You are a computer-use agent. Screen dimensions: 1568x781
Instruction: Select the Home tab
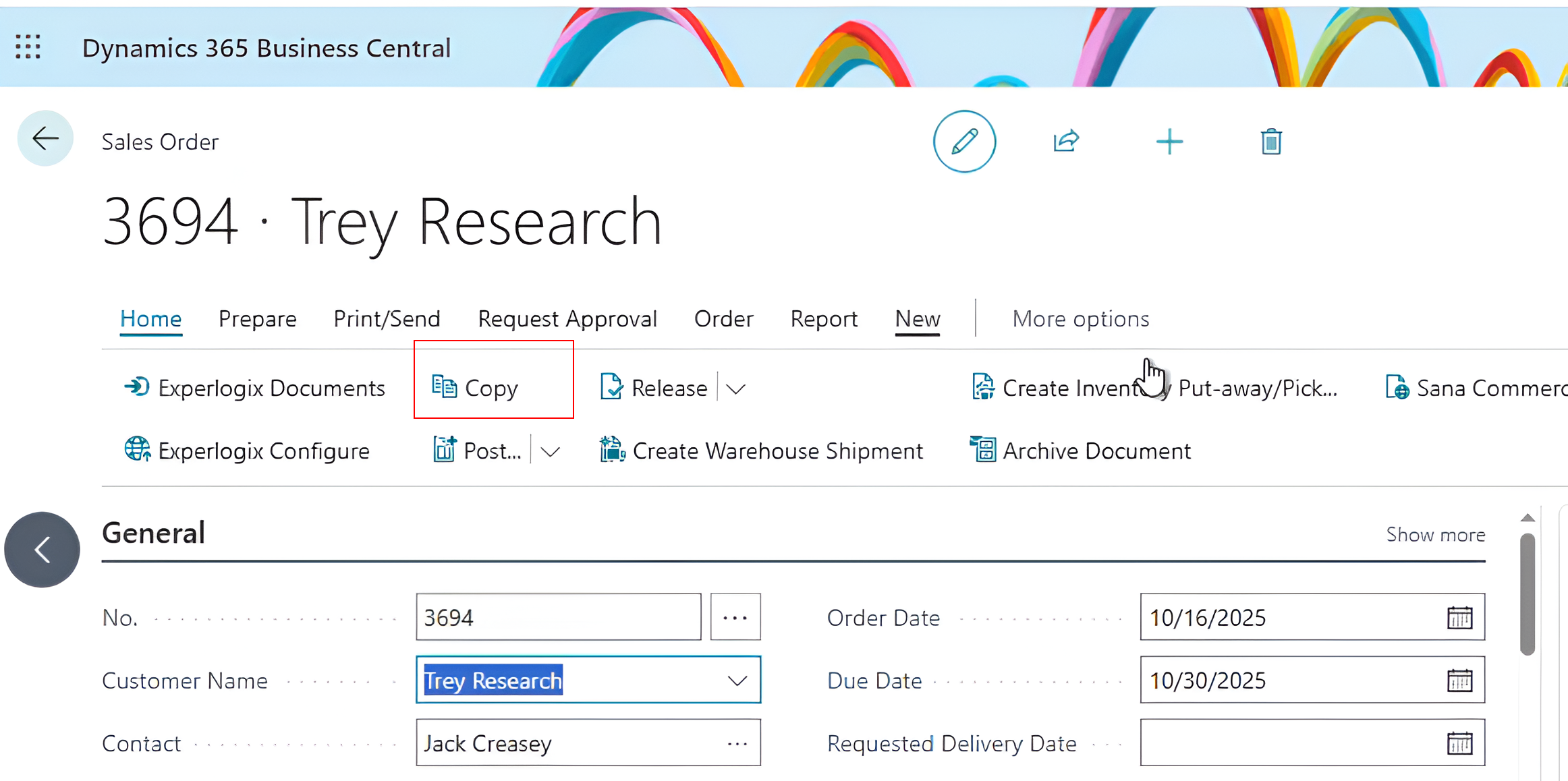151,318
